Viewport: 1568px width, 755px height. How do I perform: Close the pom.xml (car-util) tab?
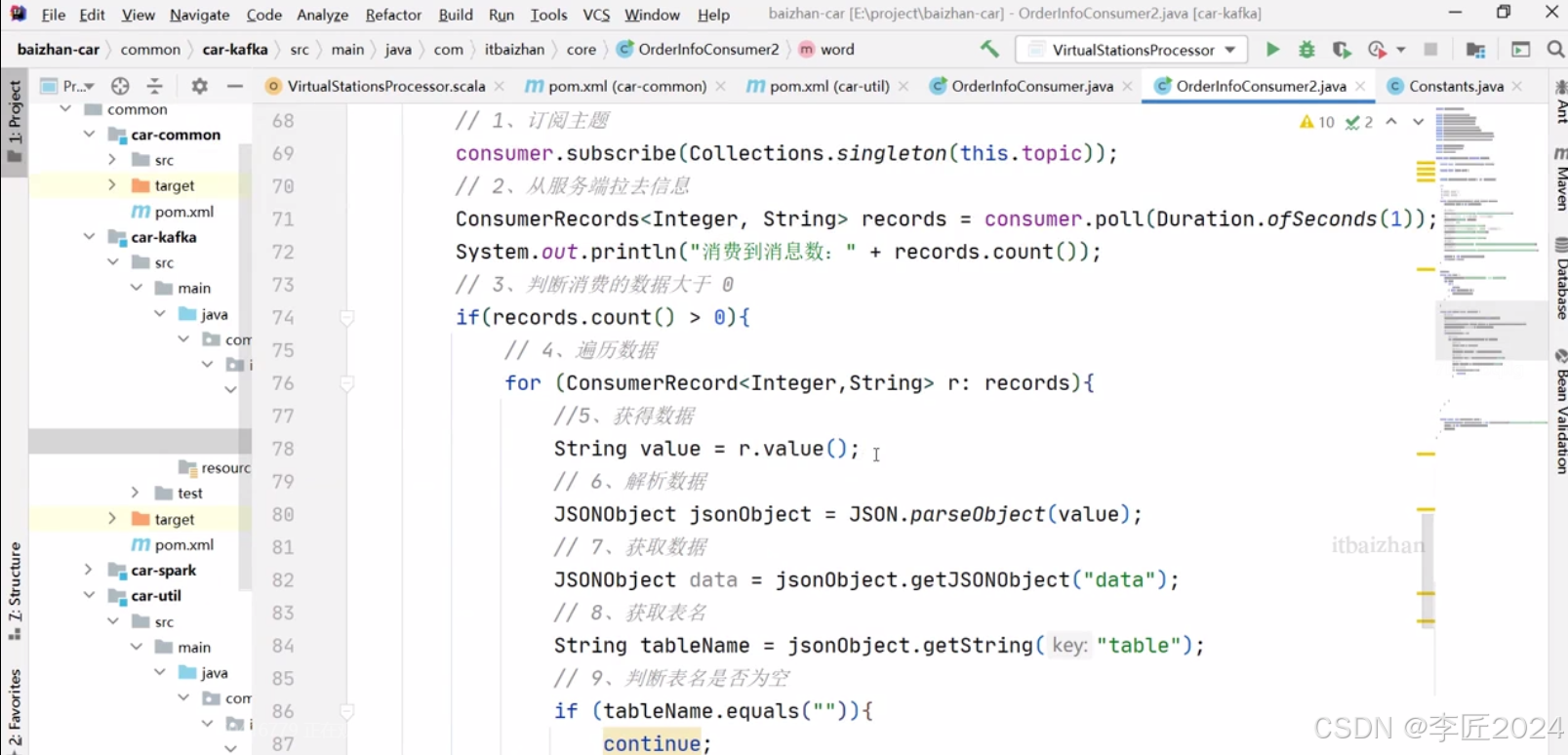904,86
